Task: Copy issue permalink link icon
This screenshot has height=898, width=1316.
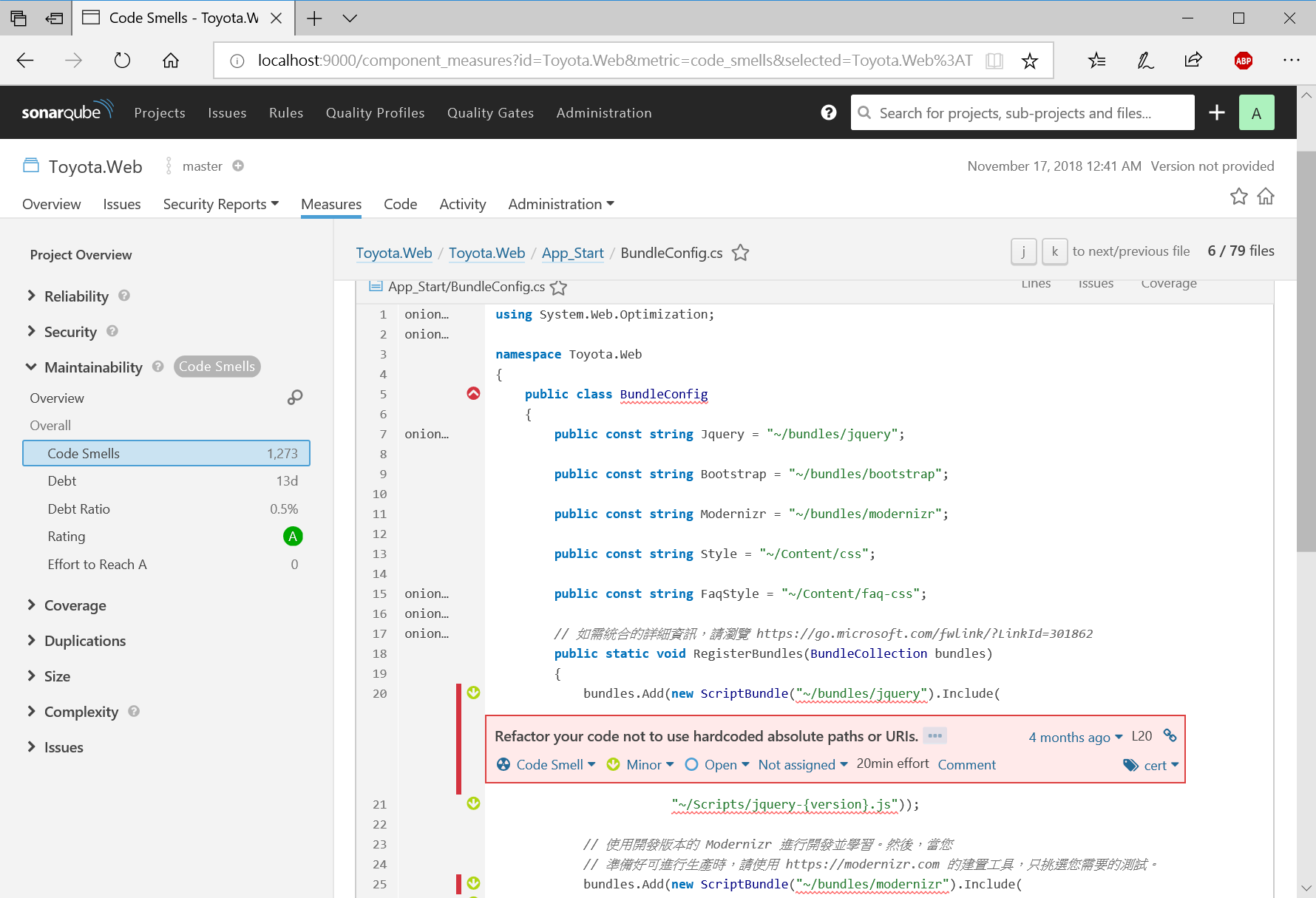Action: tap(1170, 735)
